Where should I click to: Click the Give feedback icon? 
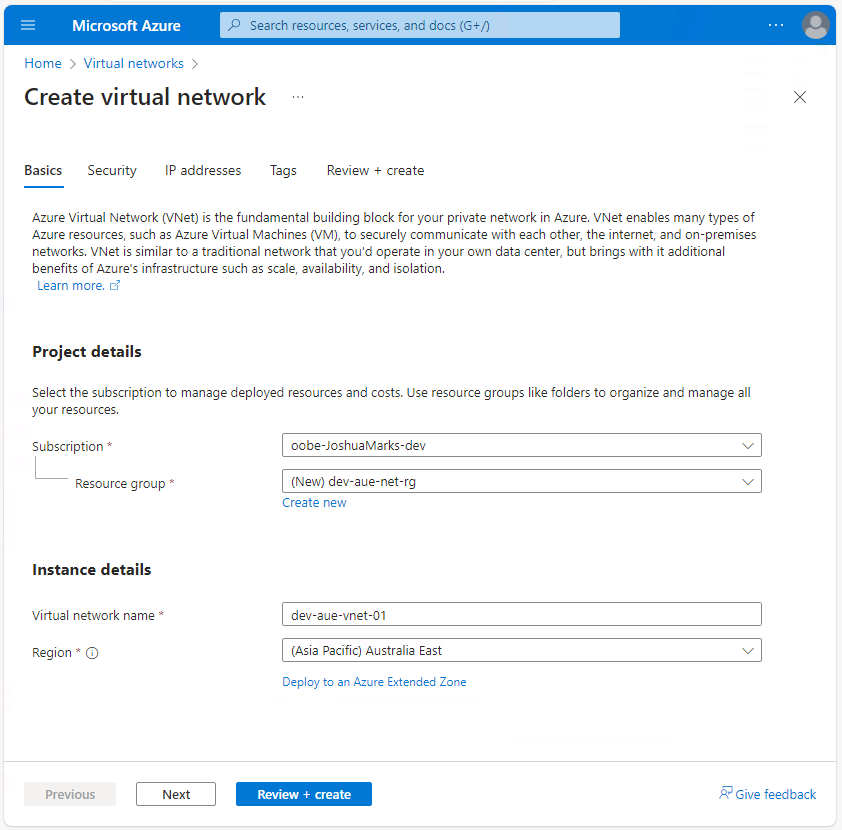[x=723, y=793]
